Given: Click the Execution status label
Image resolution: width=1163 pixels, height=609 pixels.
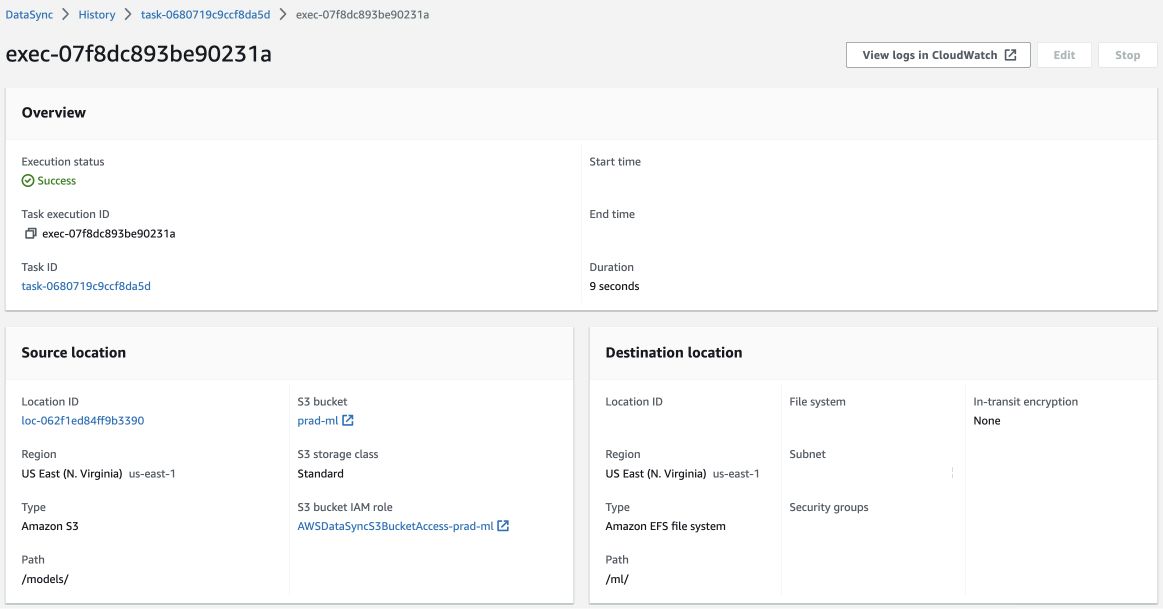Looking at the screenshot, I should point(63,162).
